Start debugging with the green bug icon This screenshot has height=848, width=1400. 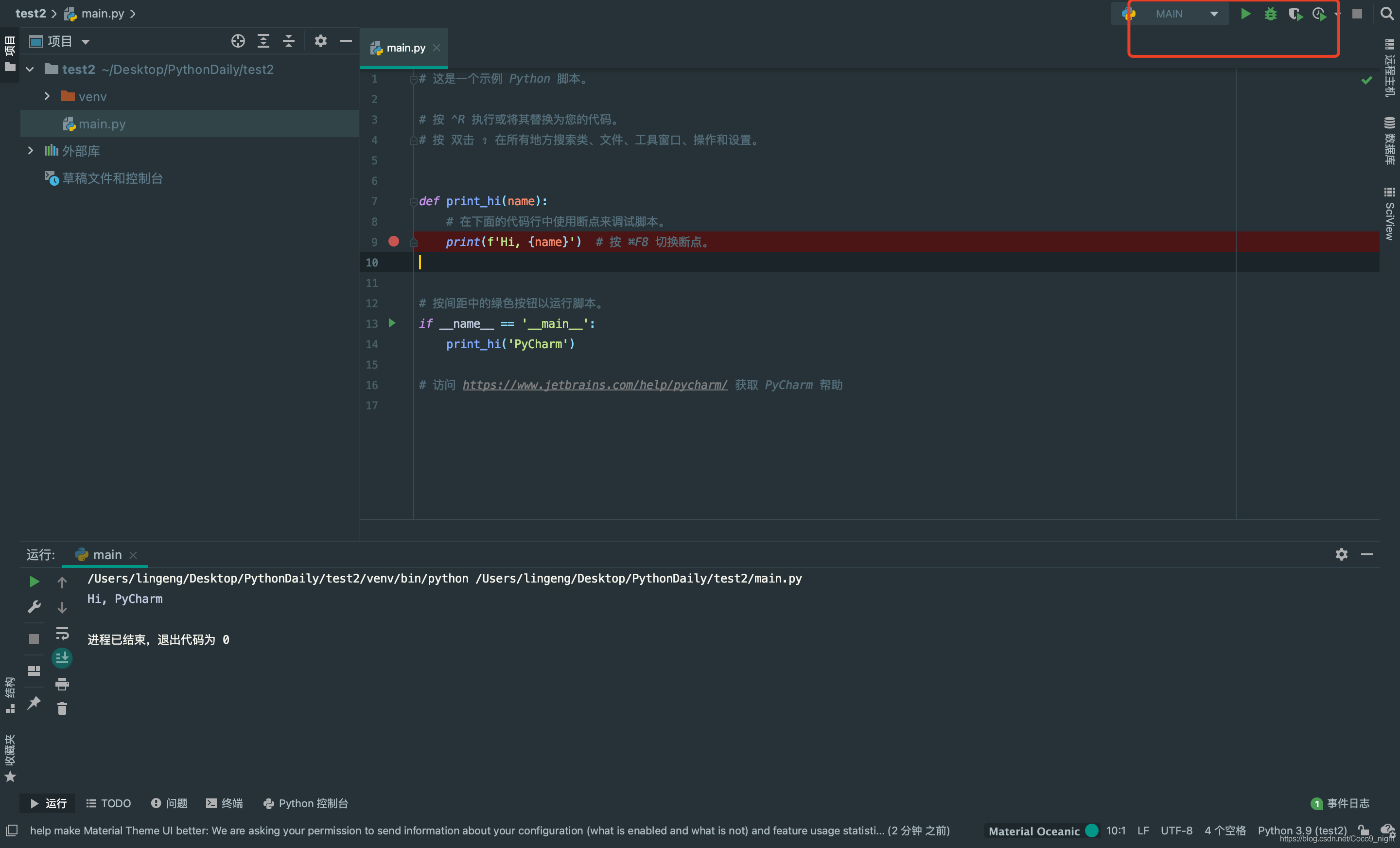pyautogui.click(x=1271, y=14)
